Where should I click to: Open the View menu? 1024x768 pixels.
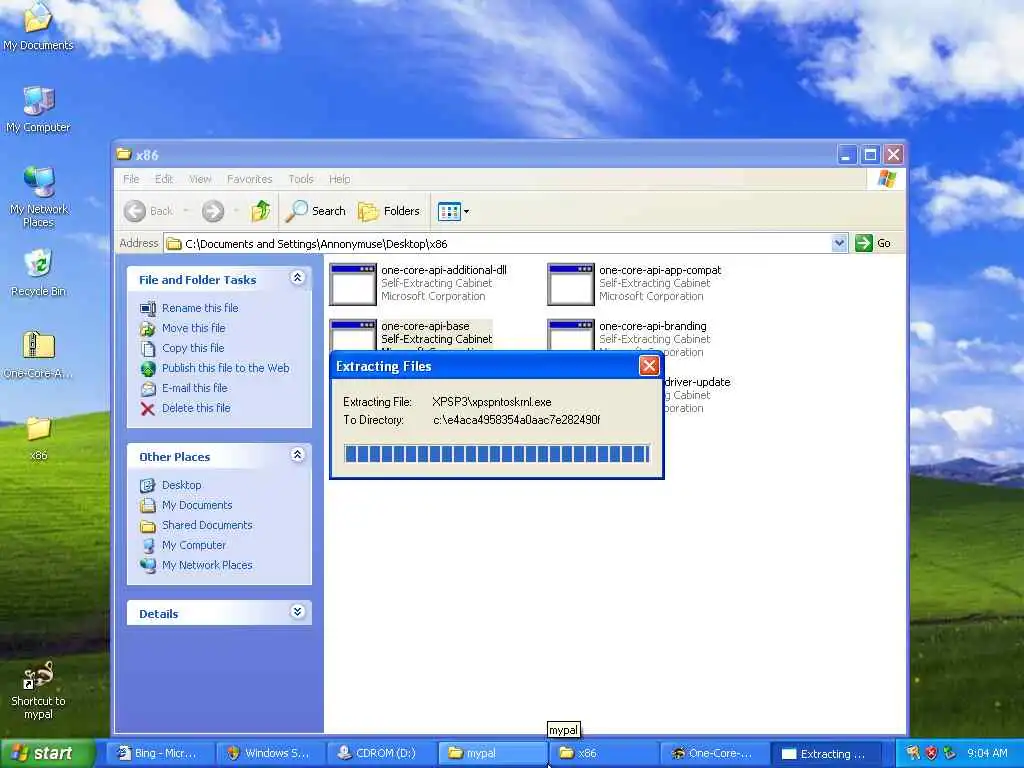pyautogui.click(x=200, y=179)
